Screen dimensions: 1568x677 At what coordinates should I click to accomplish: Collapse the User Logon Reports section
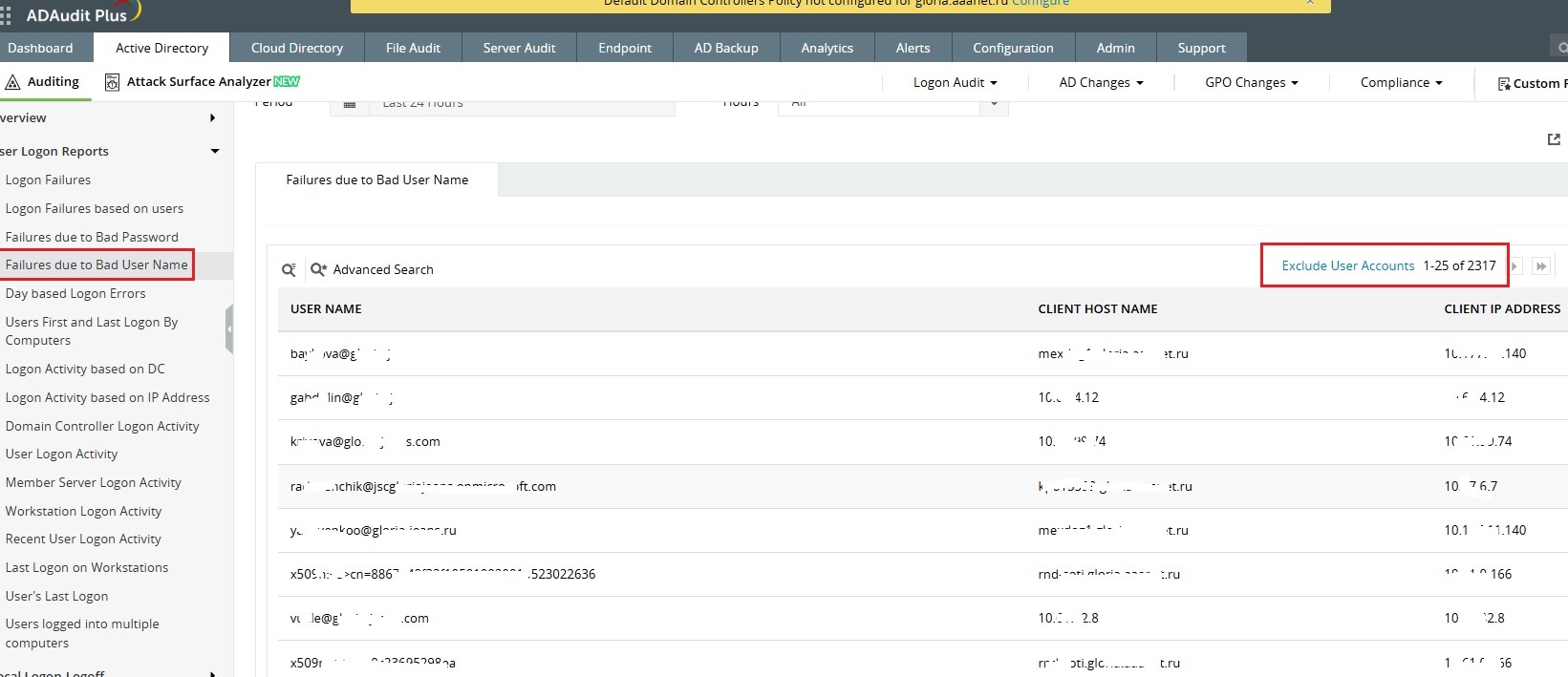point(215,151)
